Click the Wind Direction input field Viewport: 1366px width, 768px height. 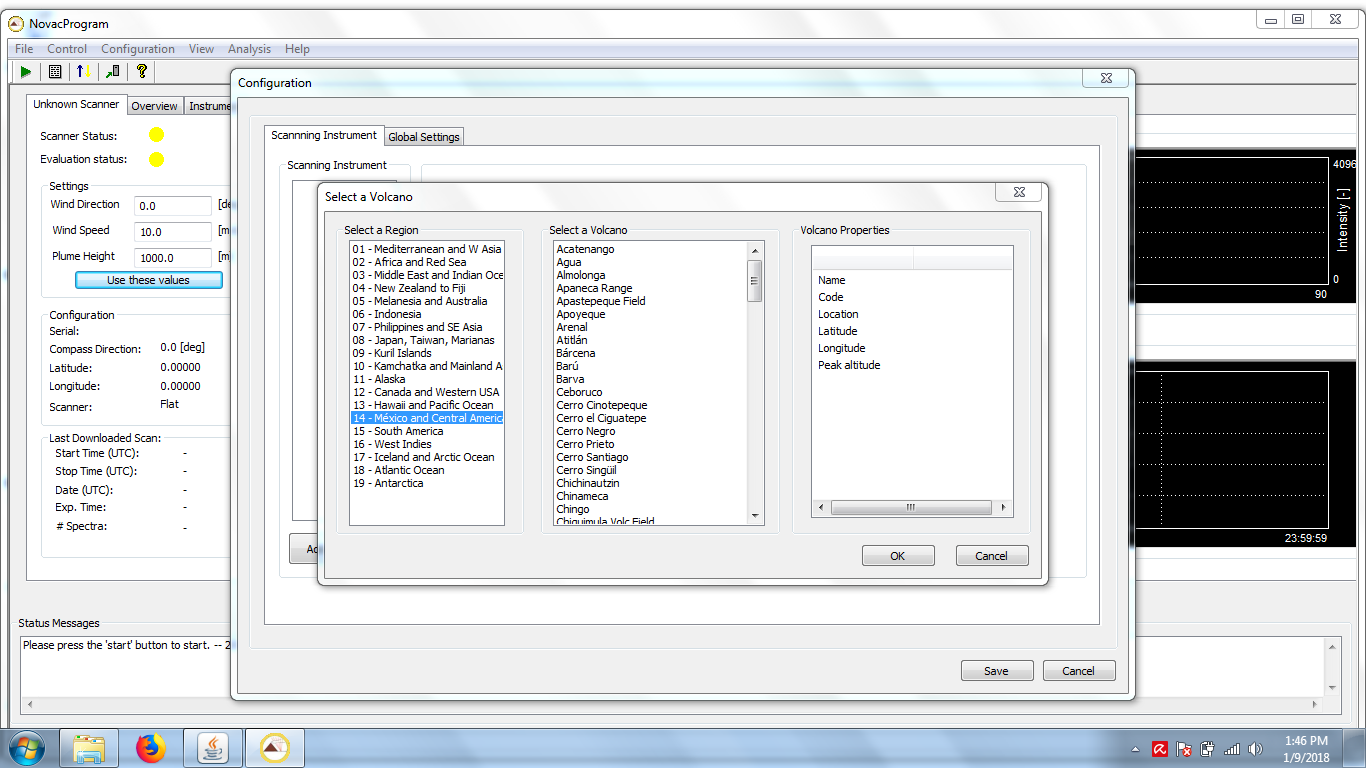click(x=173, y=206)
